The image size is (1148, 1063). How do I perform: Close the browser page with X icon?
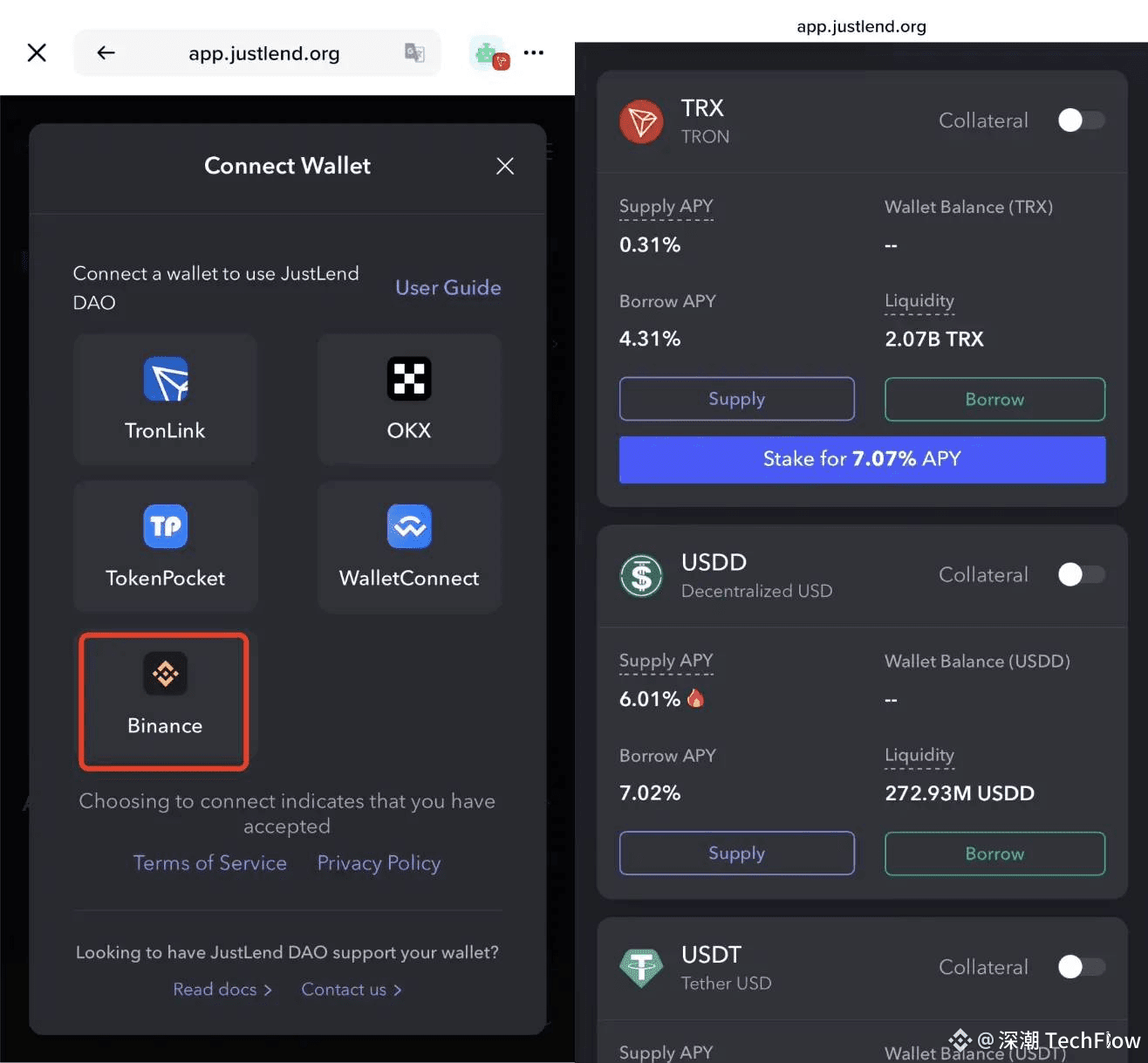pyautogui.click(x=37, y=53)
